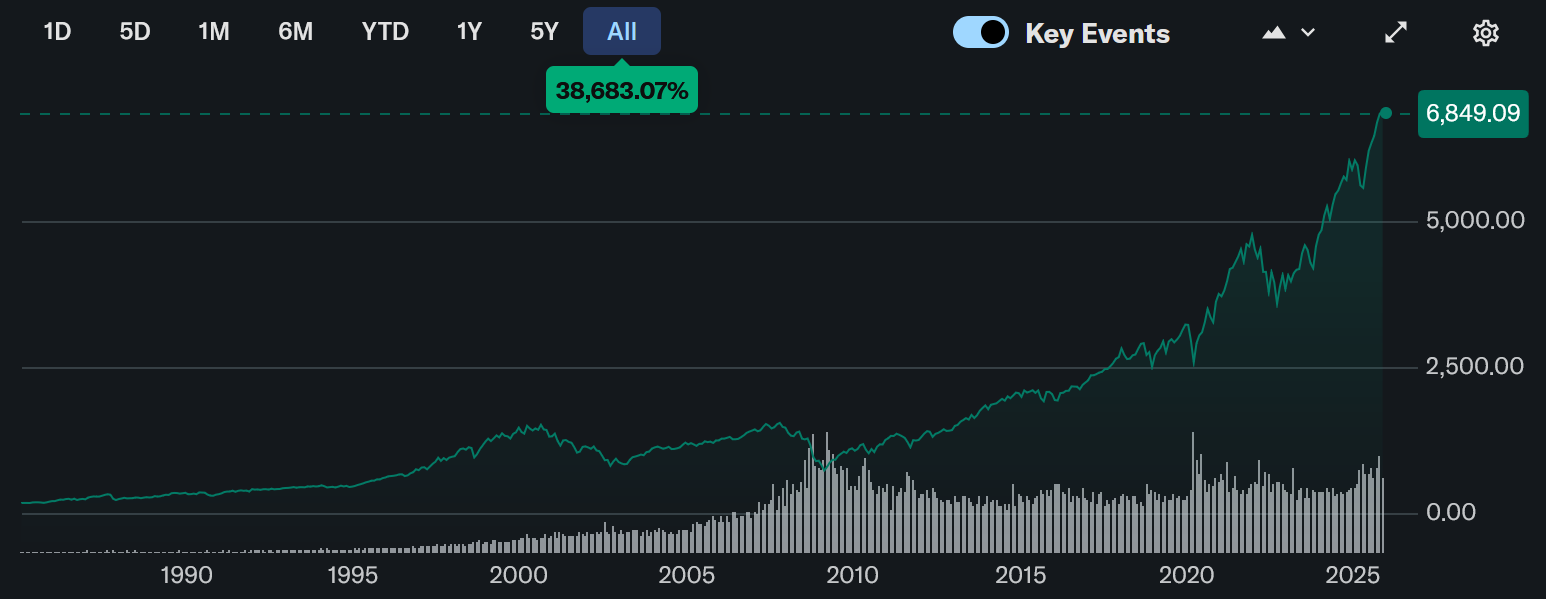The height and width of the screenshot is (599, 1546).
Task: Click the All range button
Action: point(621,32)
